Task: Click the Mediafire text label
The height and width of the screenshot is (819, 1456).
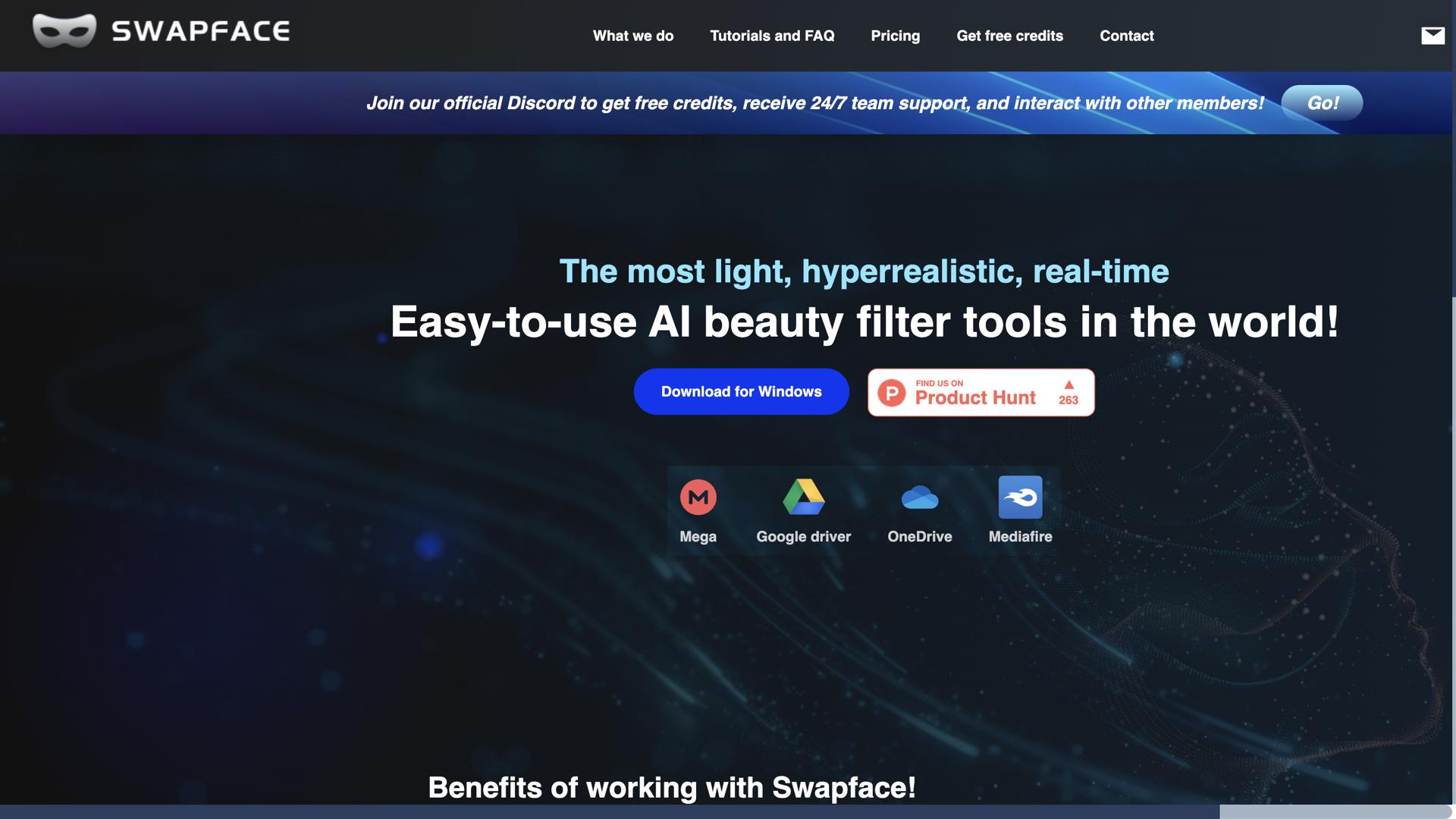Action: [x=1020, y=537]
